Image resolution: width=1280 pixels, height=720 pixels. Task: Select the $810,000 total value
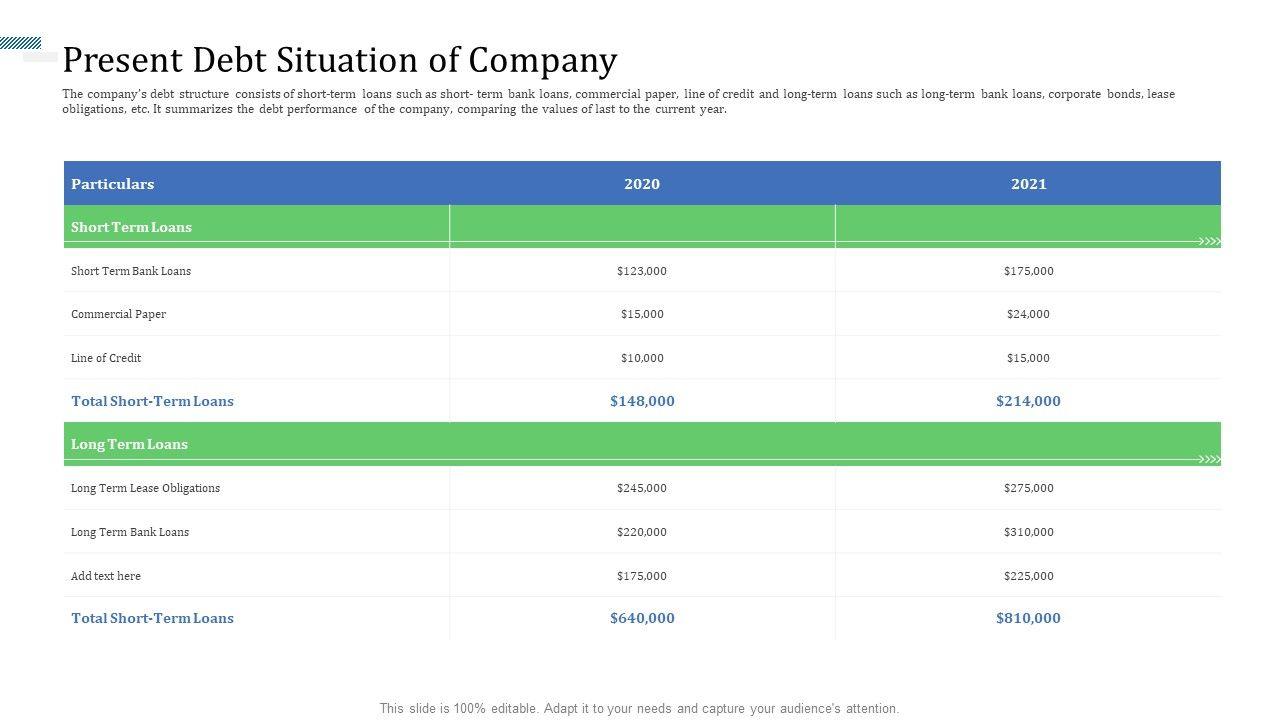[x=1028, y=618]
